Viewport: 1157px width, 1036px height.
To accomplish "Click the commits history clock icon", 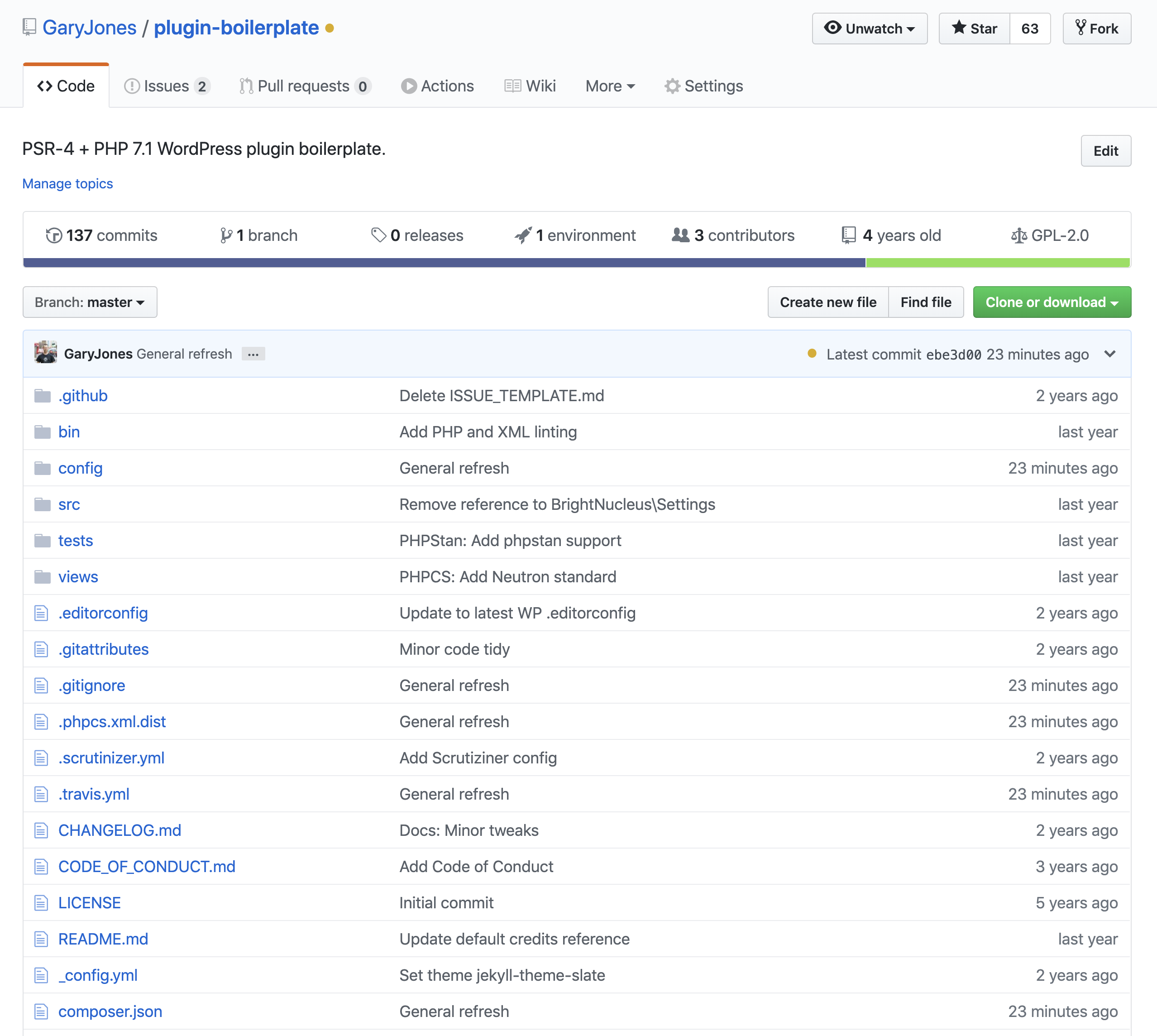I will point(53,235).
